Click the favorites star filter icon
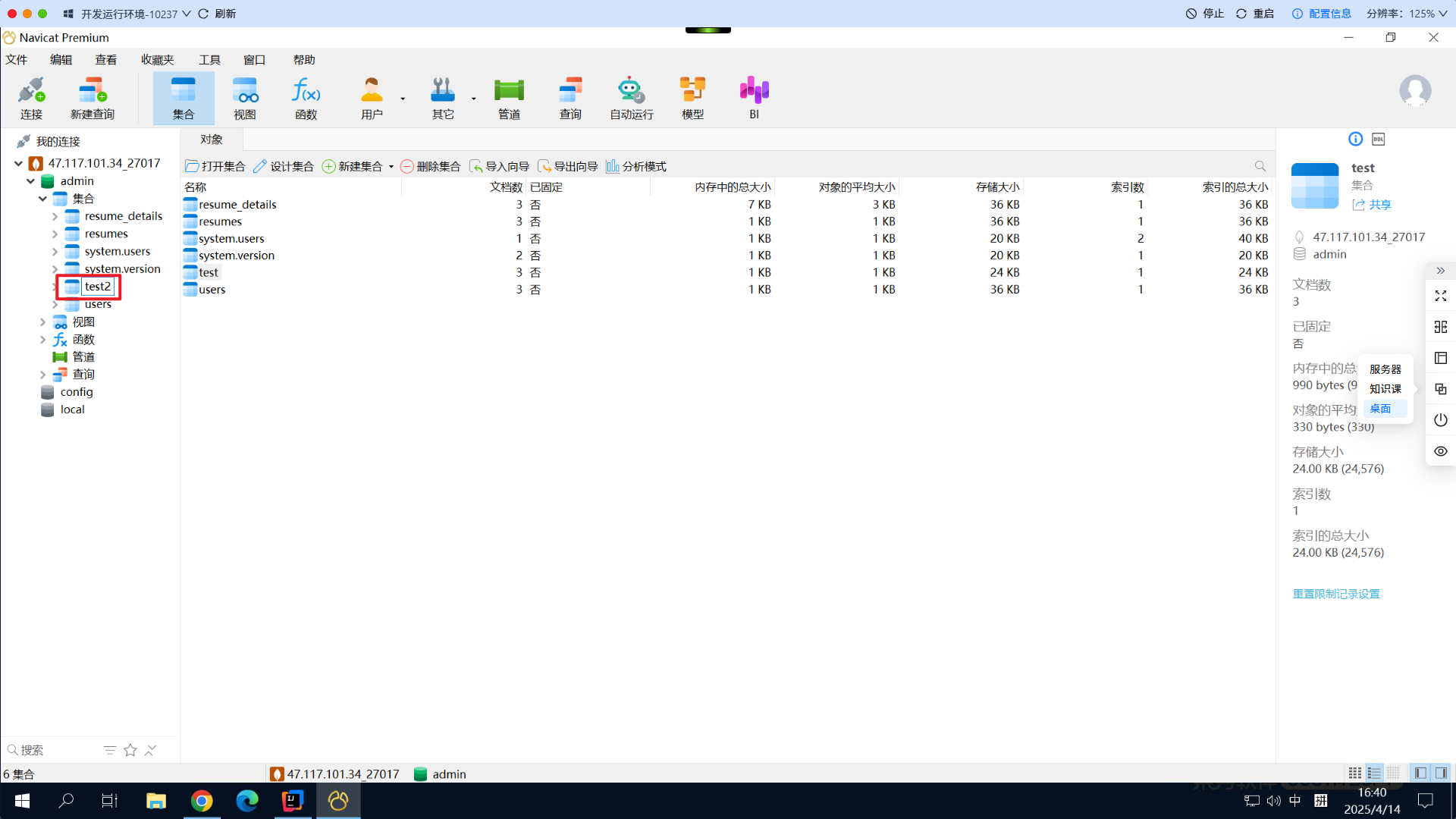The width and height of the screenshot is (1456, 819). (130, 750)
